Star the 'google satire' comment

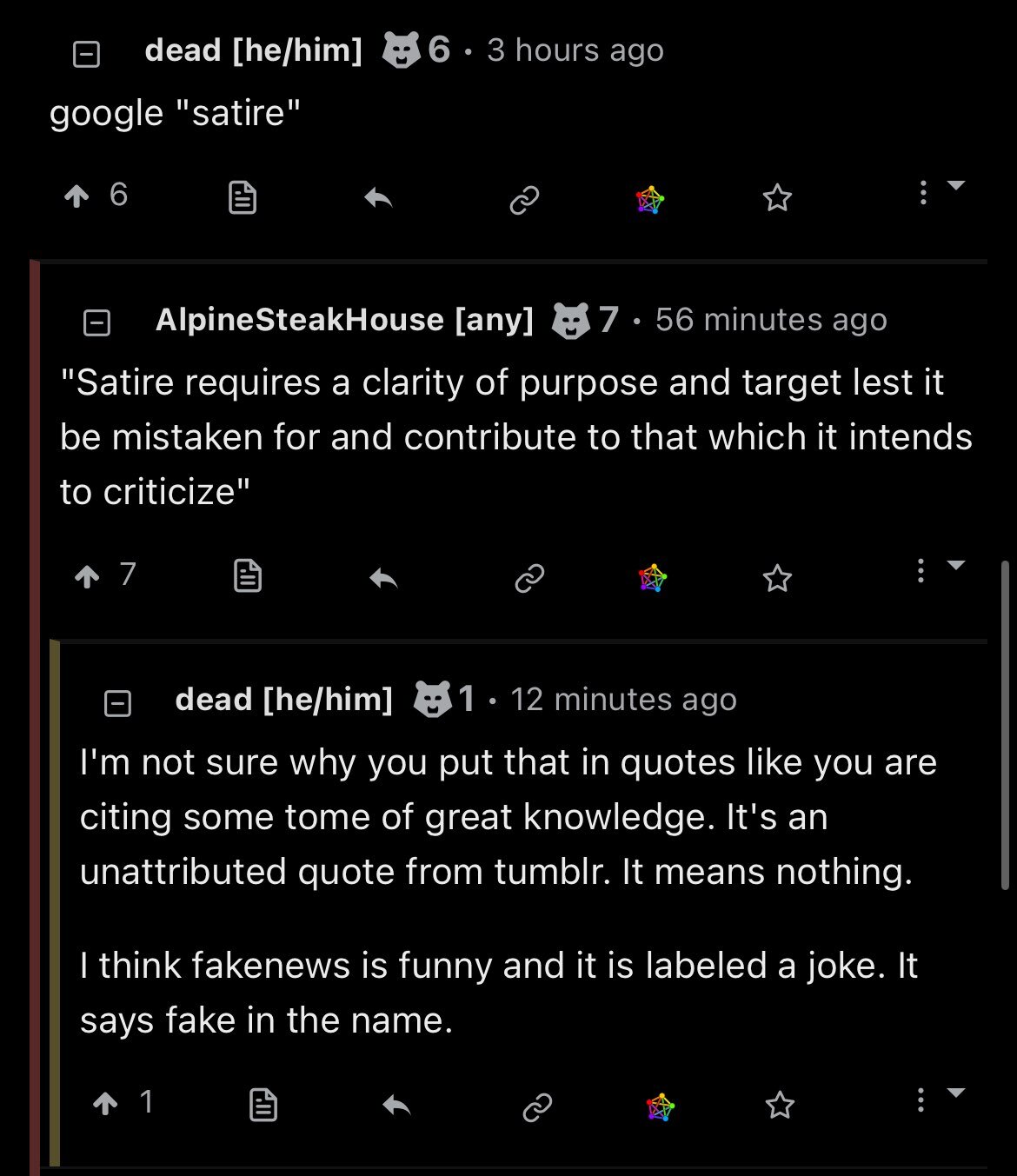click(777, 198)
